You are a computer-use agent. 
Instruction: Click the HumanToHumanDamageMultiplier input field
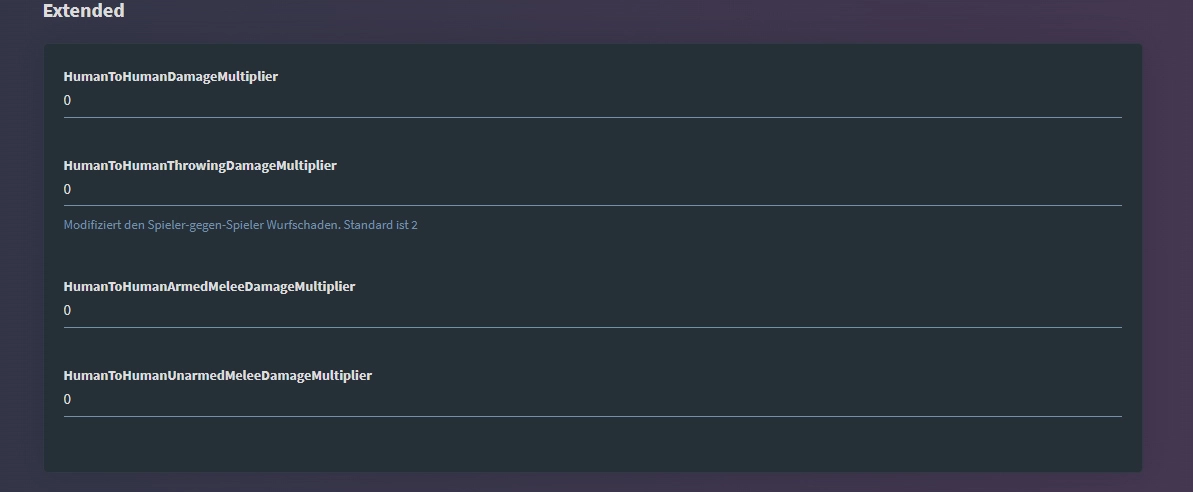click(592, 101)
